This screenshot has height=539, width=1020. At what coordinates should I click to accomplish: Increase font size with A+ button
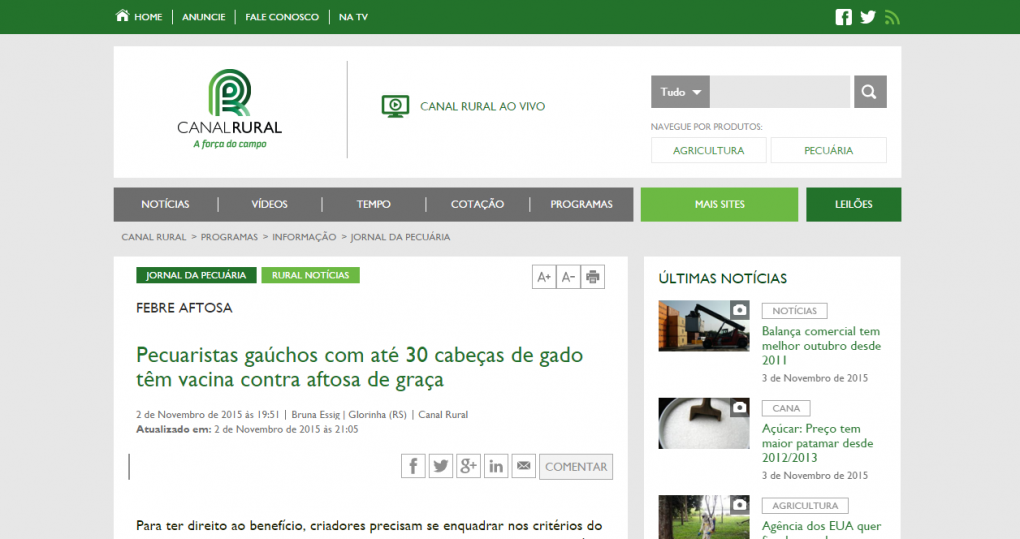click(544, 277)
